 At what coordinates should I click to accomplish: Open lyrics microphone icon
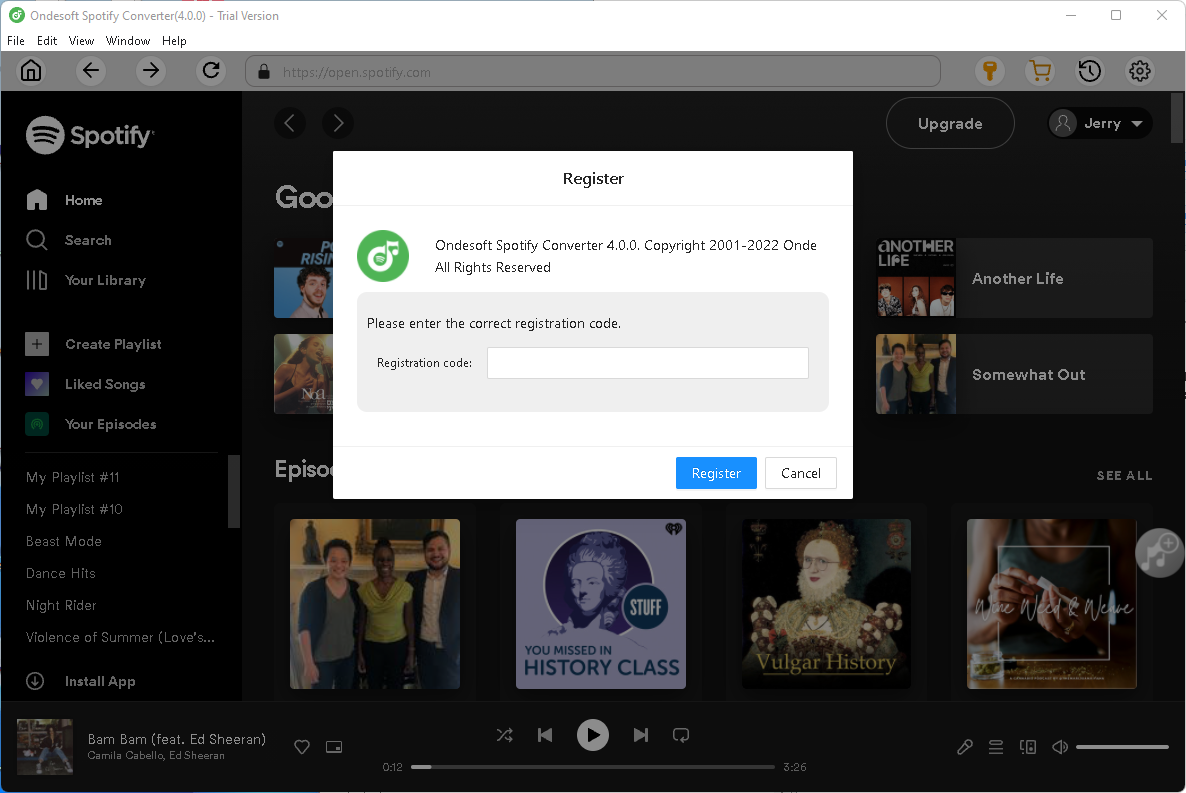point(964,747)
